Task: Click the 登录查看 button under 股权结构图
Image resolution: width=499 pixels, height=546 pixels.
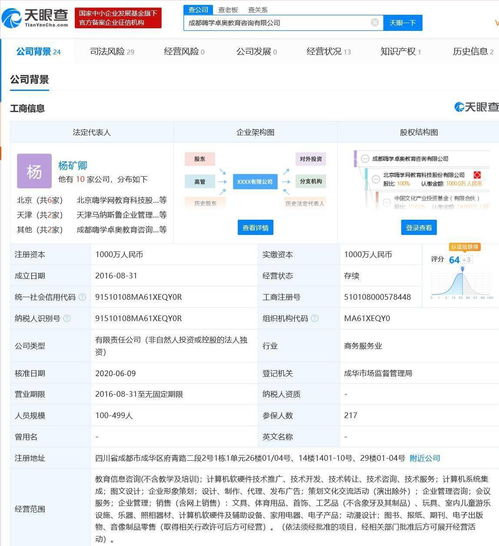Action: [419, 227]
